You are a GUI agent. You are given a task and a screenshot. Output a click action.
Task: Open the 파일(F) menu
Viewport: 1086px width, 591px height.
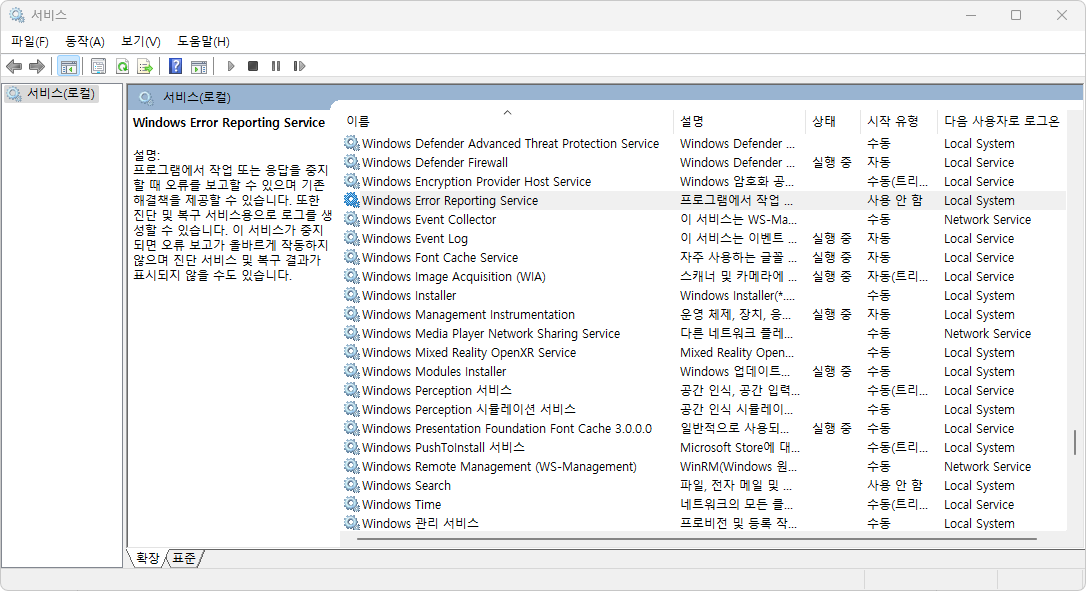click(30, 42)
